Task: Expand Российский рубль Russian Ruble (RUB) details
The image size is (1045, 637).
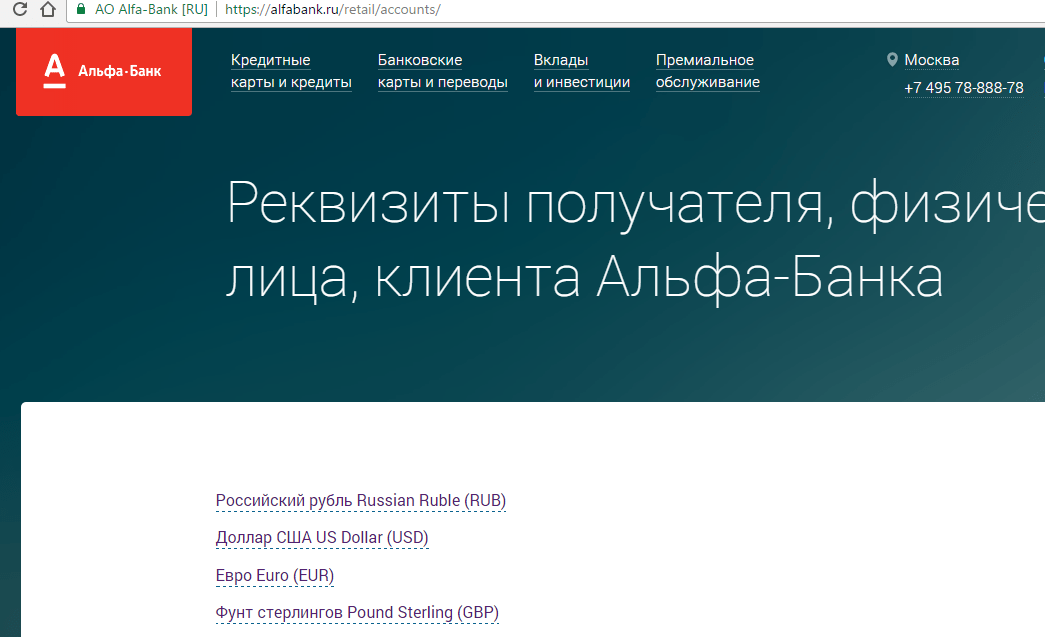Action: (361, 500)
